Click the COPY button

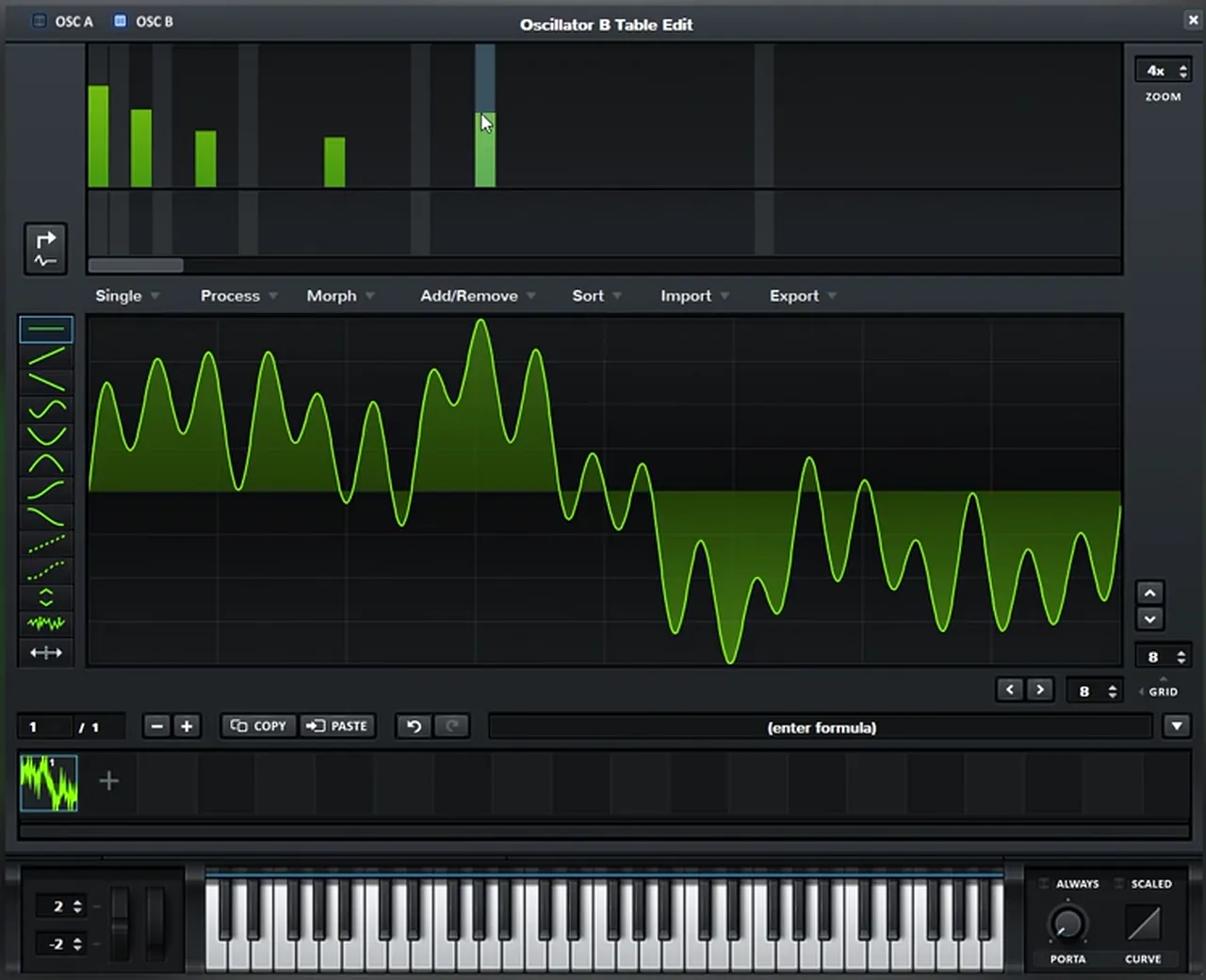(x=258, y=726)
